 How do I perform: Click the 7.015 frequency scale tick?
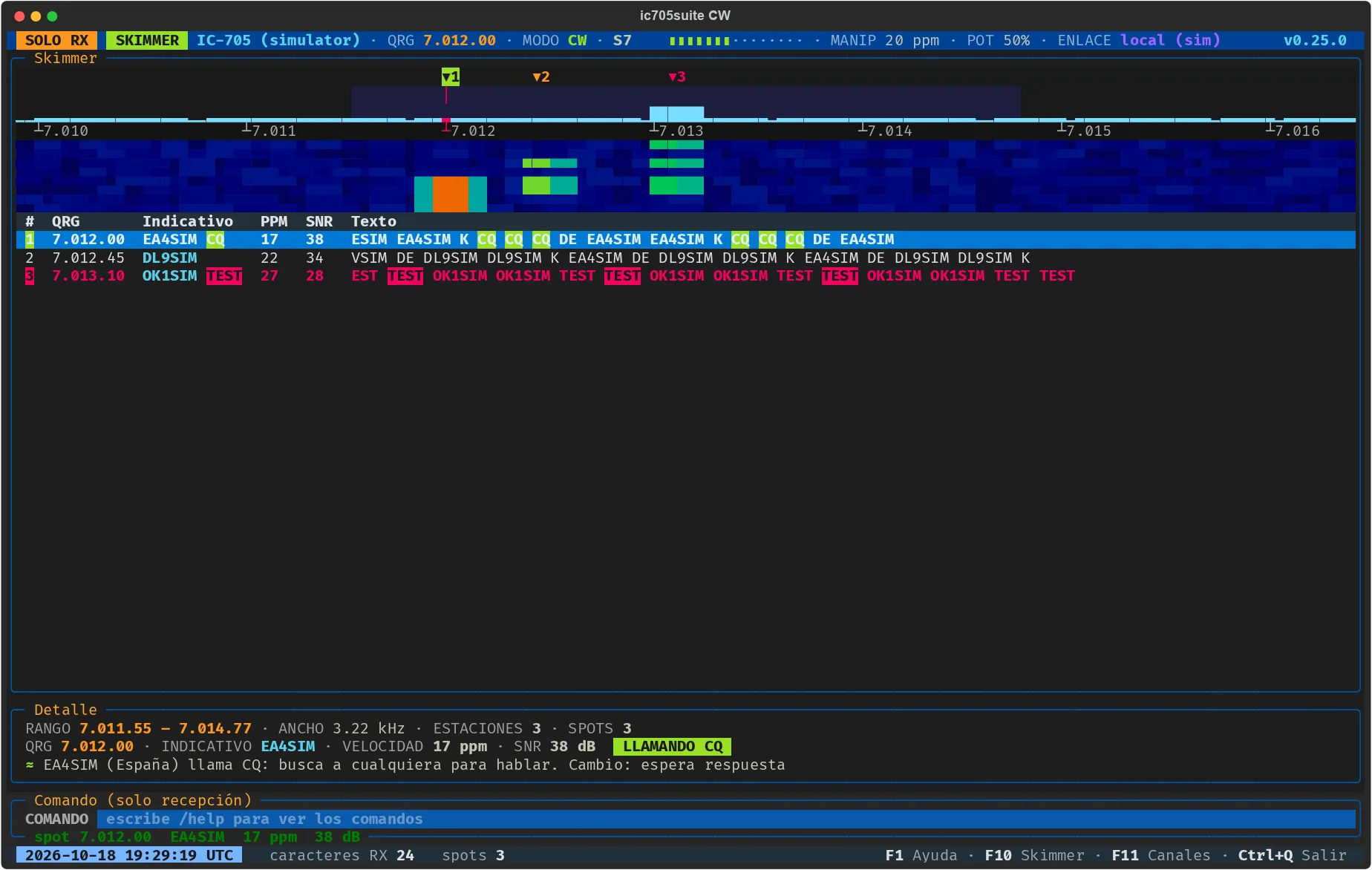(x=1084, y=130)
